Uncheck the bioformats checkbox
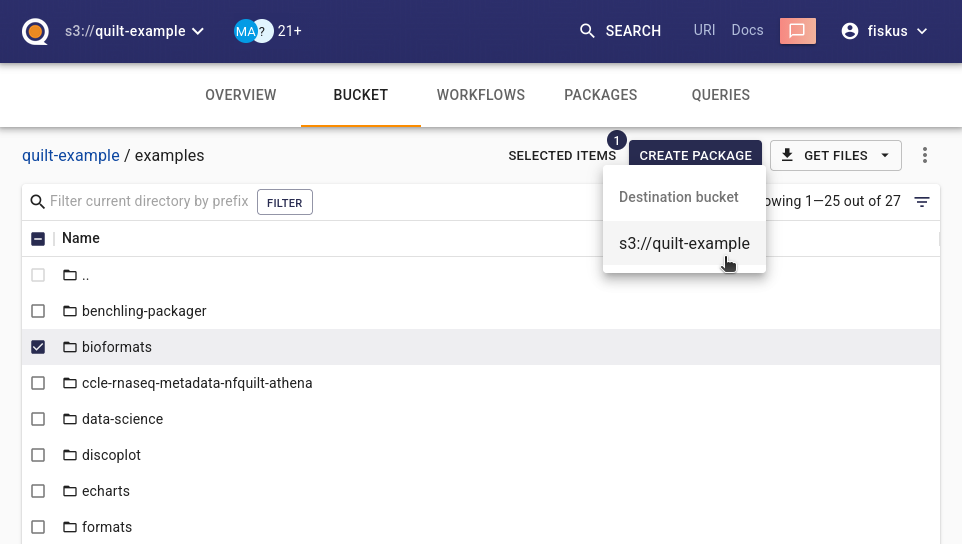 [x=38, y=347]
